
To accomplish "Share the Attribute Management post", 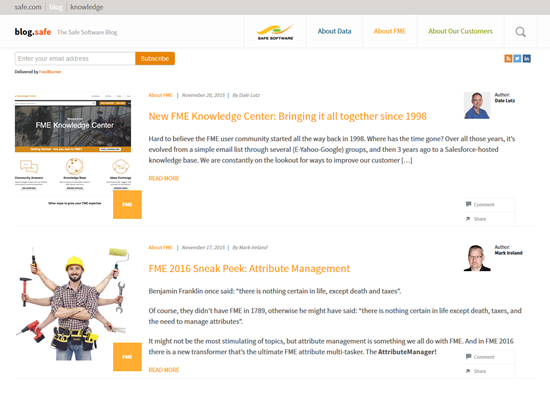I will tap(476, 371).
